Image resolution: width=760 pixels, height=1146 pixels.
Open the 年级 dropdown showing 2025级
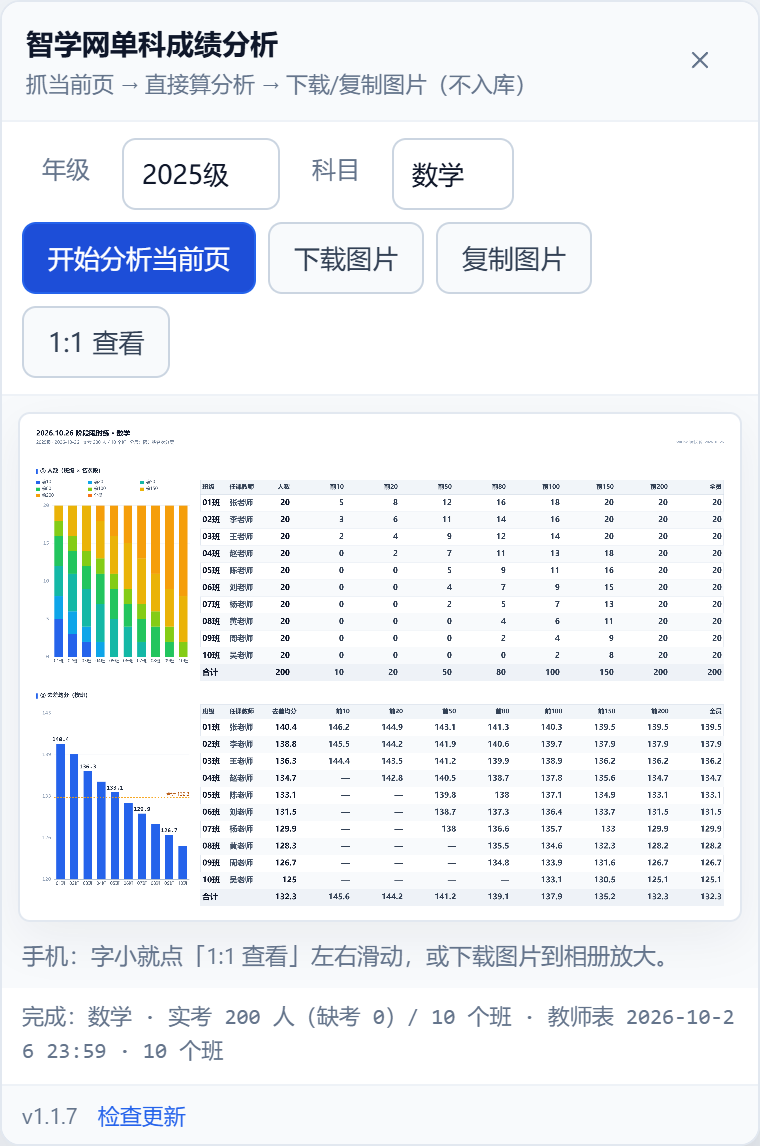click(201, 174)
